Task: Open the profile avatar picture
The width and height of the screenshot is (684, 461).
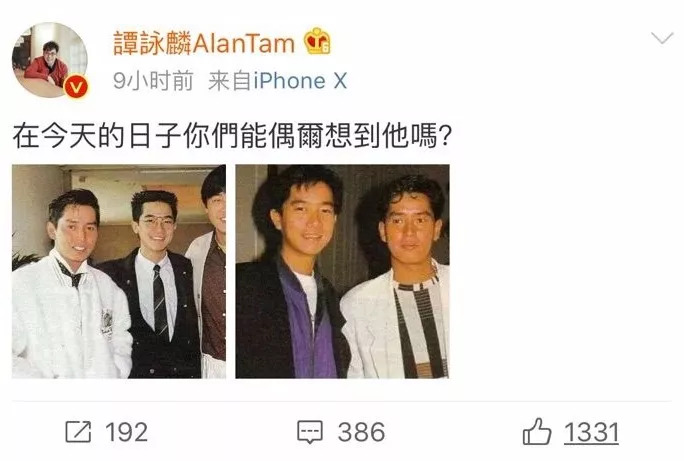Action: pyautogui.click(x=49, y=60)
